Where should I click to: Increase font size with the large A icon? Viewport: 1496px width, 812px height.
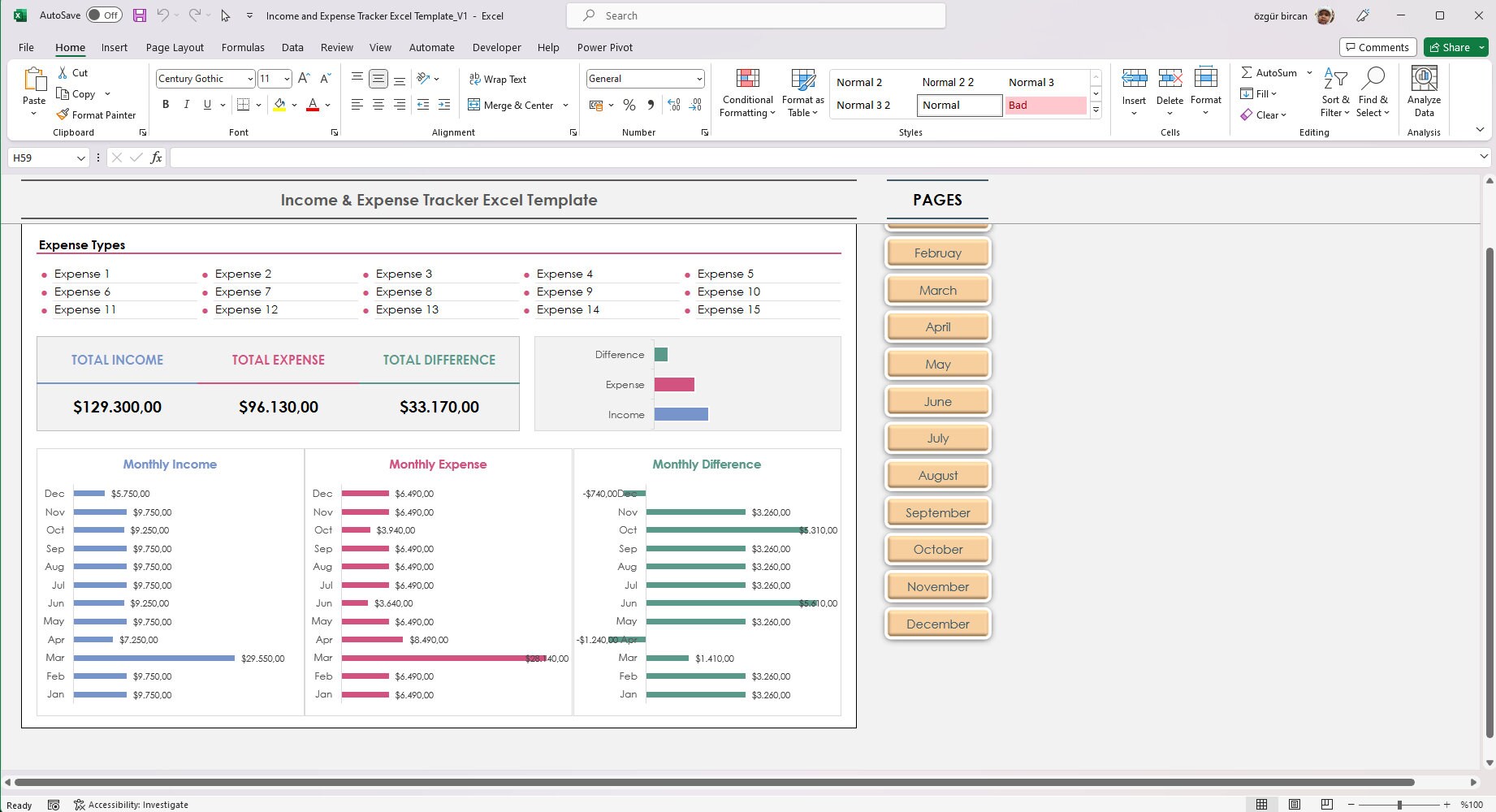pyautogui.click(x=304, y=79)
